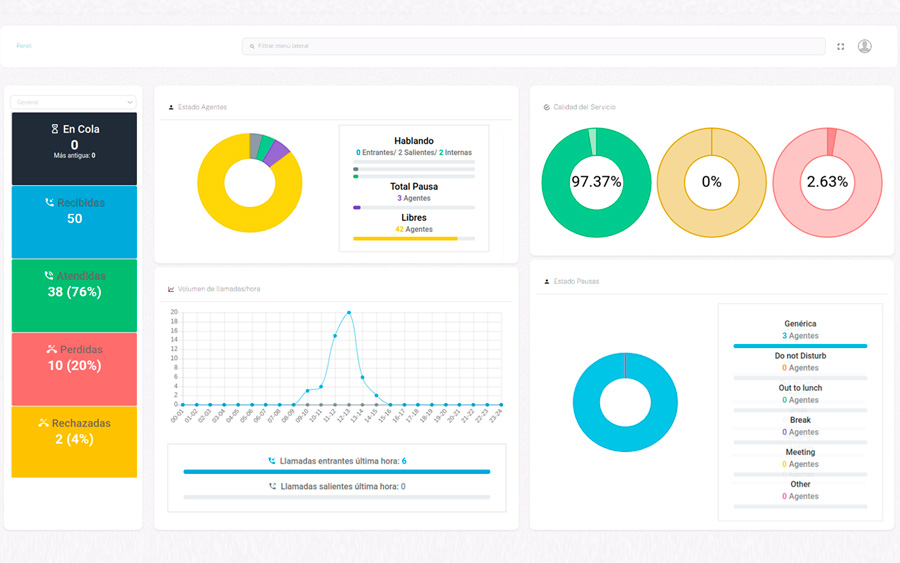Select the Rechazadas 2 (4%) card

74,442
